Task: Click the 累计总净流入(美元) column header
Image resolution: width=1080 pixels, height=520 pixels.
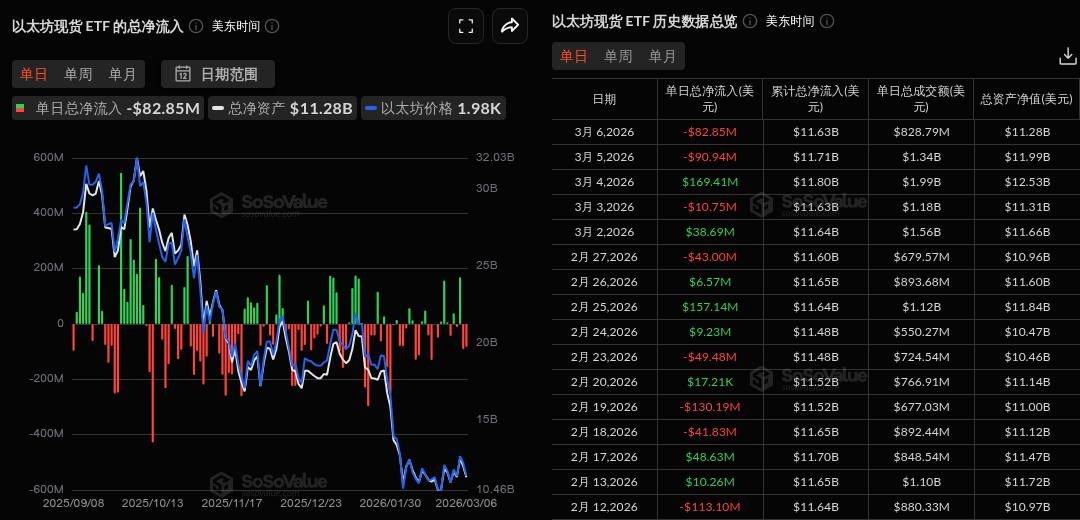Action: (815, 99)
